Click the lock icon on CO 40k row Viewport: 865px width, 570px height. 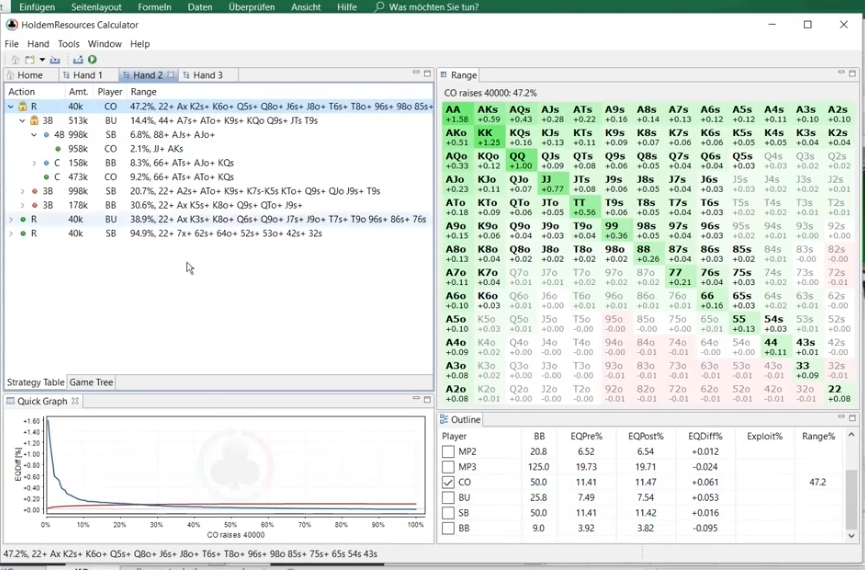[23, 106]
